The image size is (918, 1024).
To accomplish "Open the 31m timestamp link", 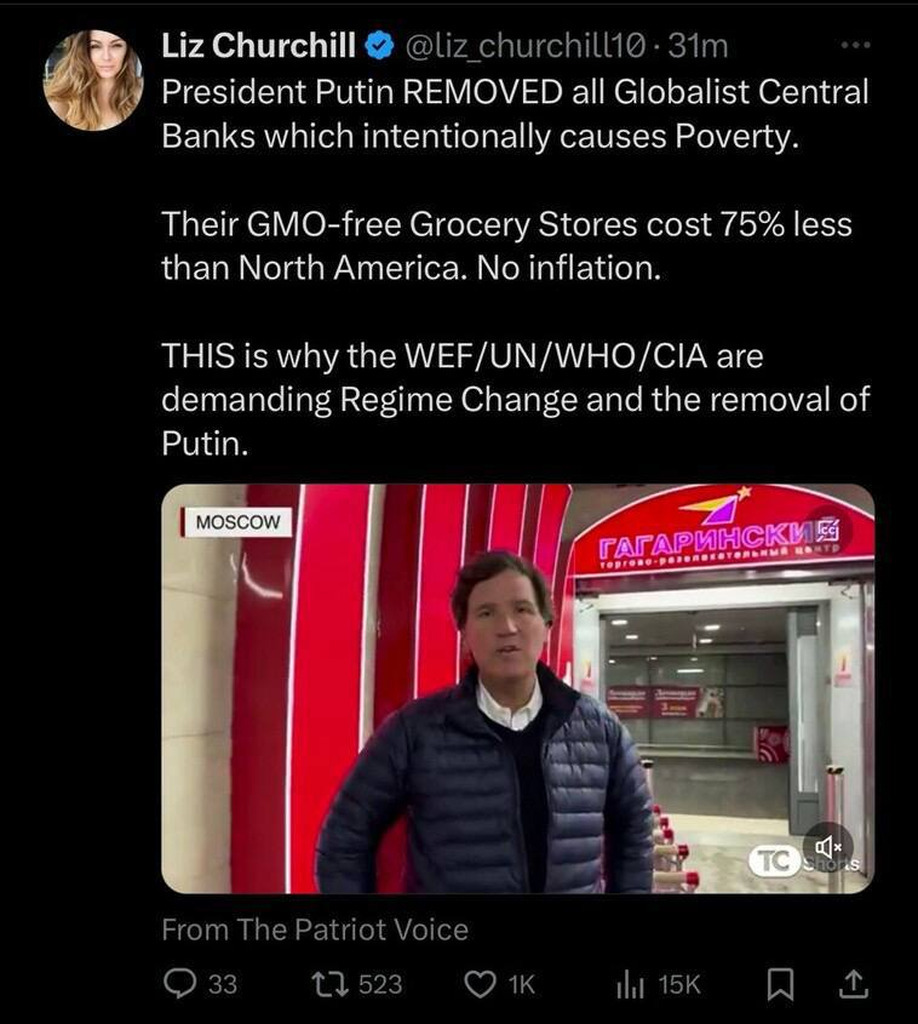I will [x=698, y=46].
